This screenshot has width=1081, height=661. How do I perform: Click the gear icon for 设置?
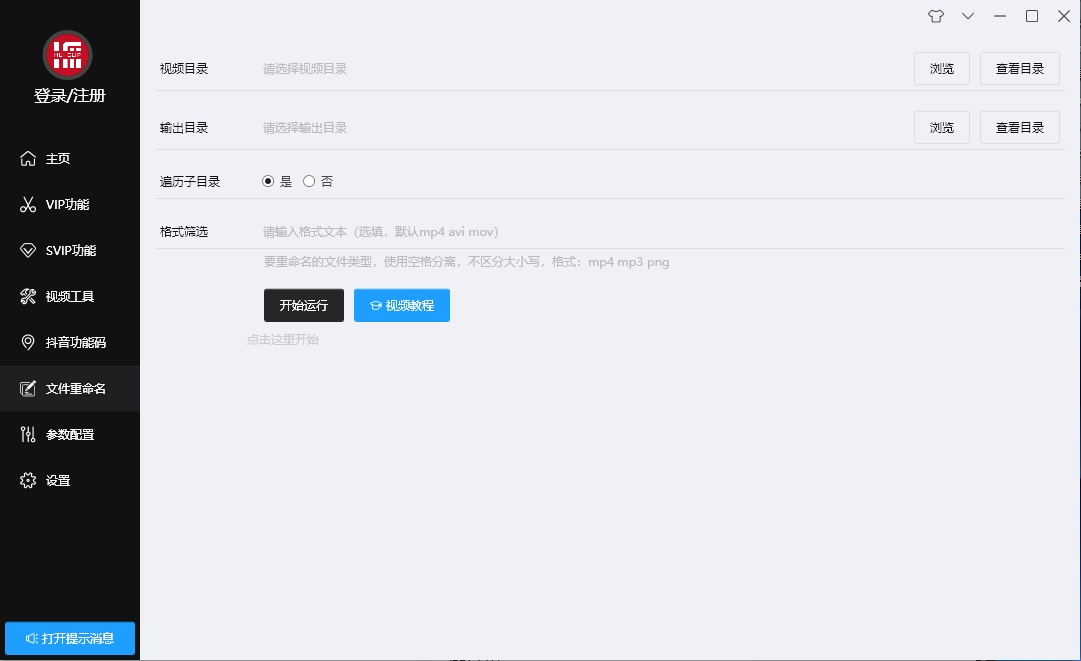pyautogui.click(x=28, y=481)
